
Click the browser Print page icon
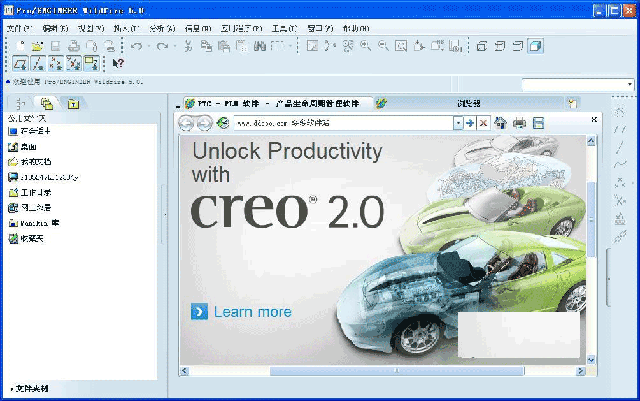tap(519, 123)
